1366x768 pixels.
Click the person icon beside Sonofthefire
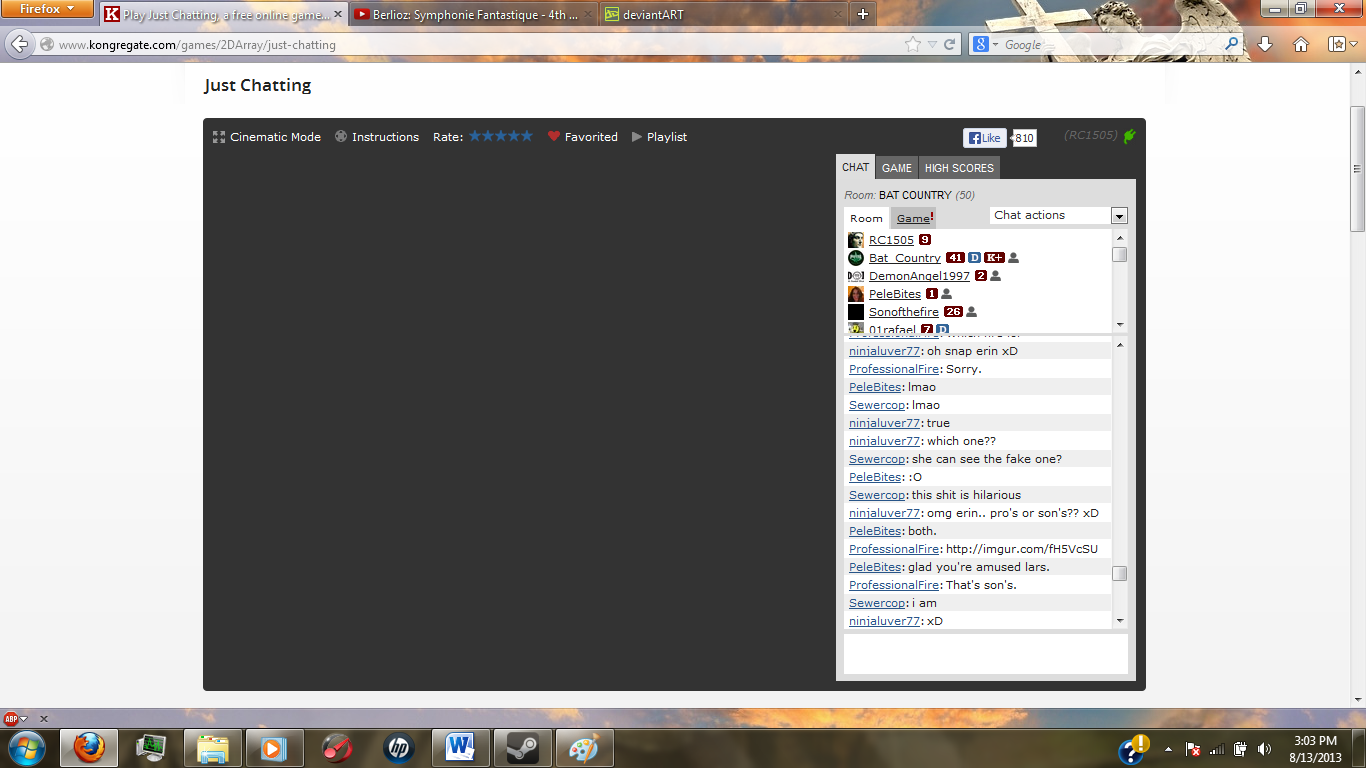(971, 312)
